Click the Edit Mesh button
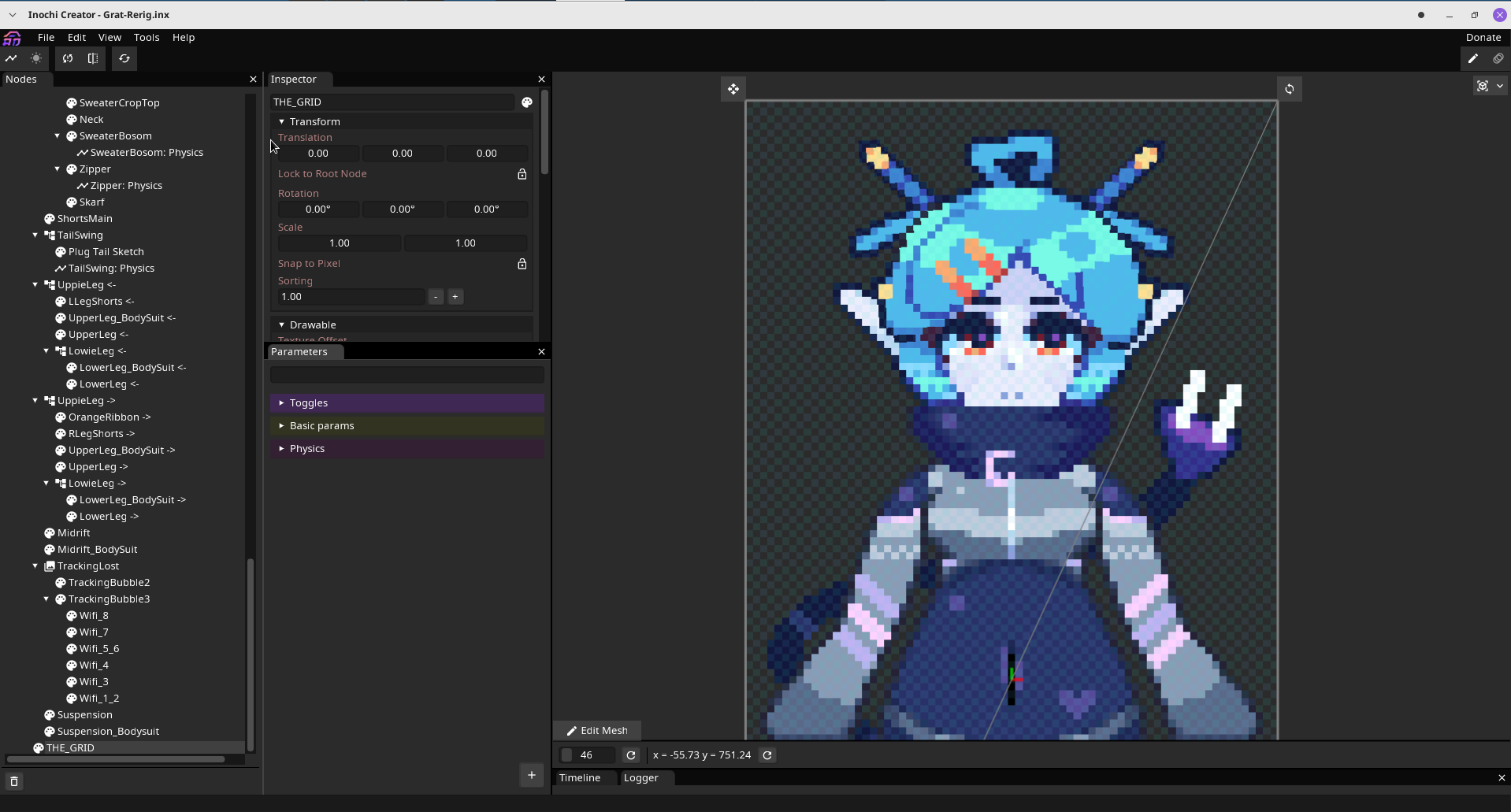The image size is (1511, 812). (x=597, y=731)
